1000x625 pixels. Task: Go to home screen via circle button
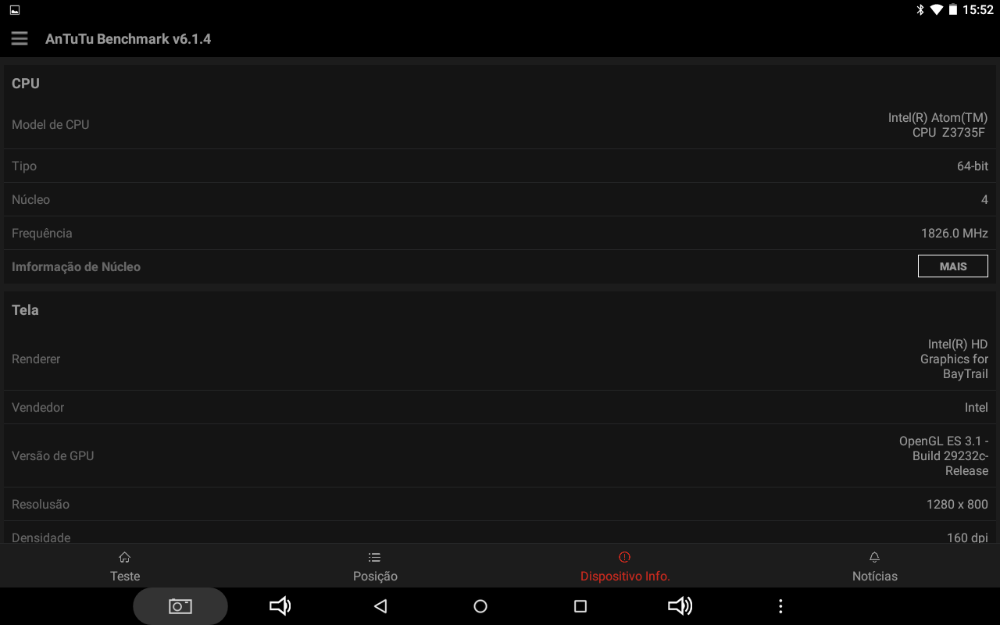point(480,606)
